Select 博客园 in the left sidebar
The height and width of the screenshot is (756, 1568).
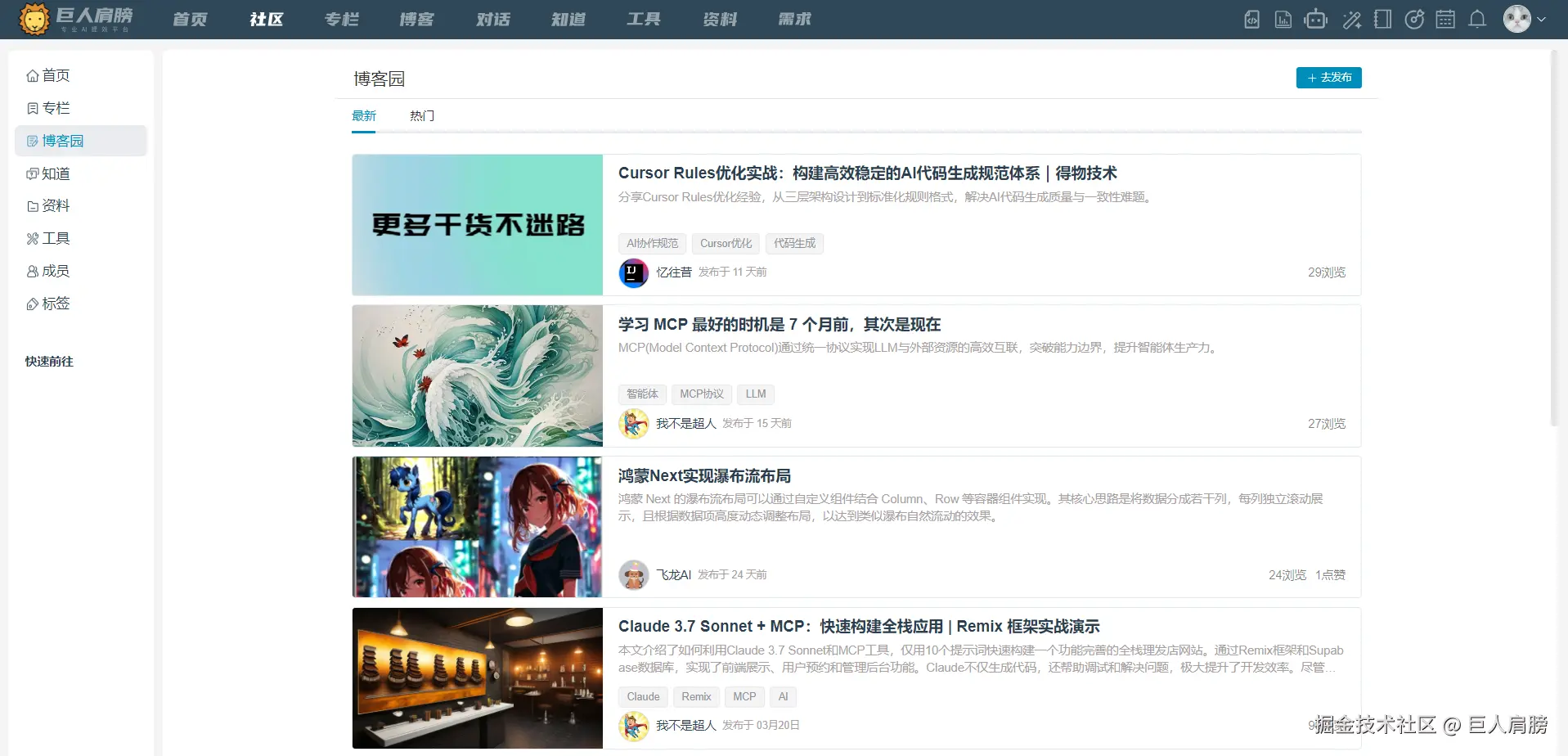(x=81, y=141)
